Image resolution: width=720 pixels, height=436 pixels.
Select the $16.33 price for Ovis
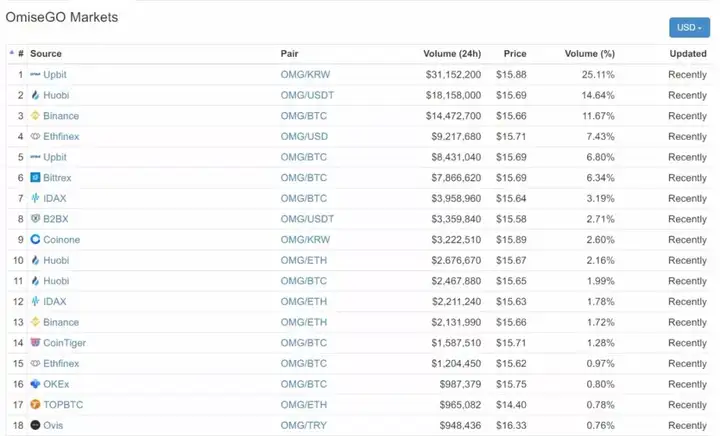[511, 425]
